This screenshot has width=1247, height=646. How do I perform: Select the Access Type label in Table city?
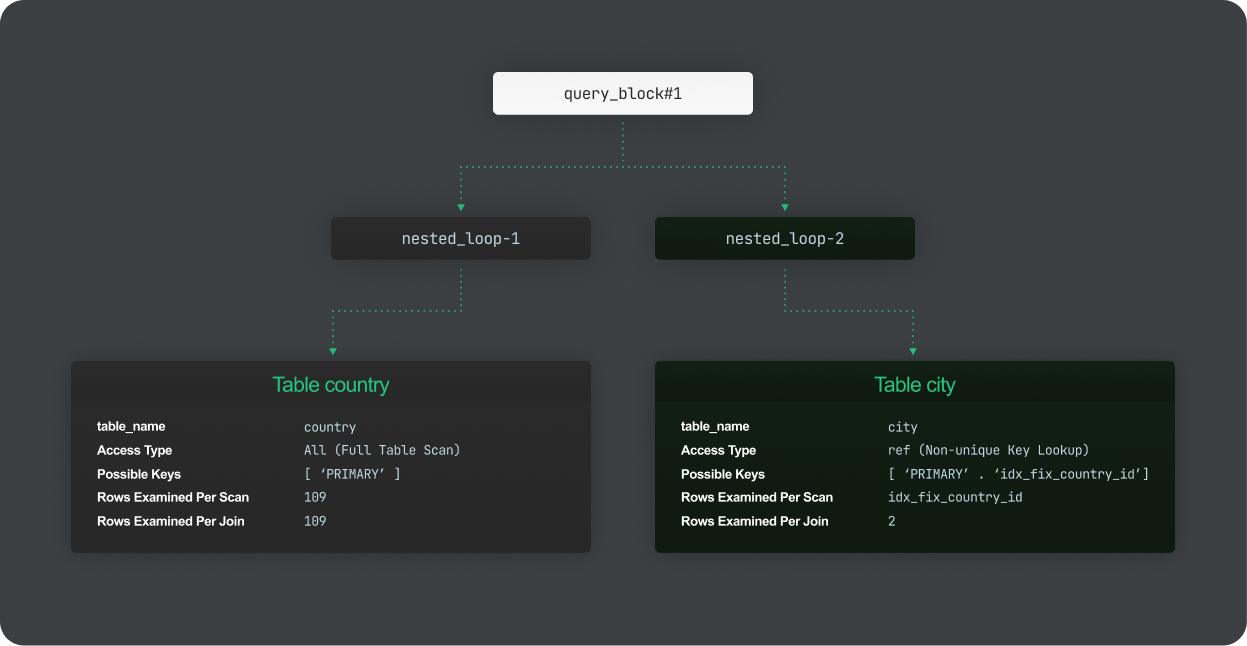point(718,450)
